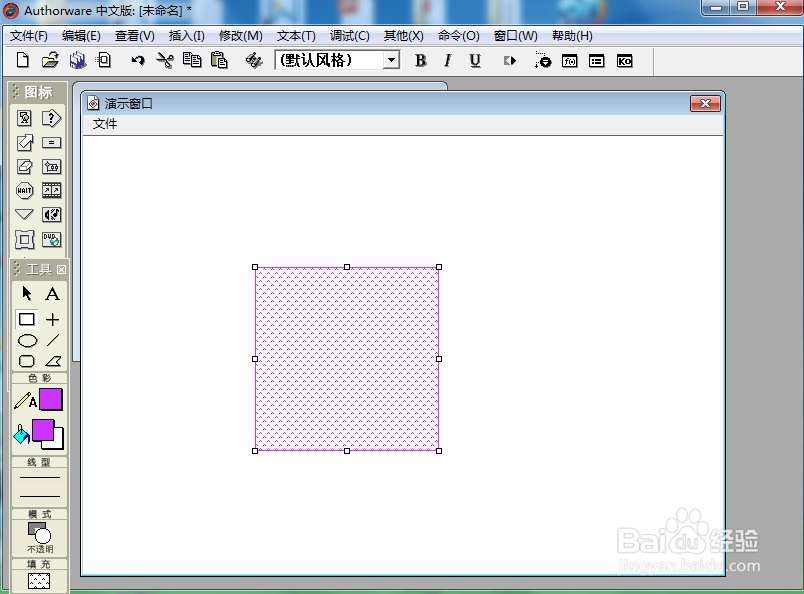804x594 pixels.
Task: Open the Knowledge Objects icon
Action: (x=624, y=61)
